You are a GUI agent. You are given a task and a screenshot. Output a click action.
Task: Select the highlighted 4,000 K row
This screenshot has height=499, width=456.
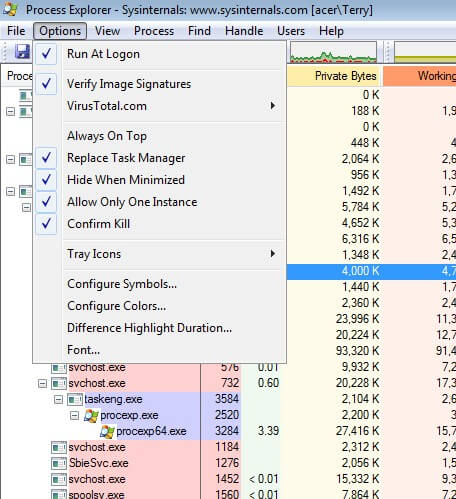(371, 271)
